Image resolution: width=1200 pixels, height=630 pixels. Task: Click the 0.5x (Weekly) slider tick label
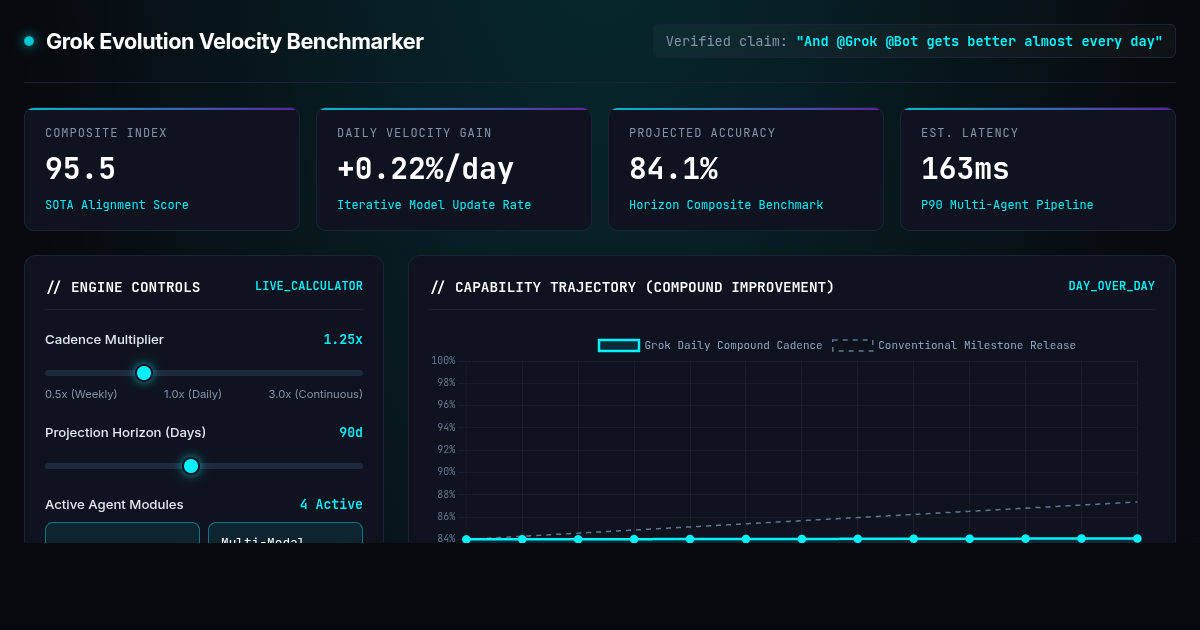[x=81, y=394]
